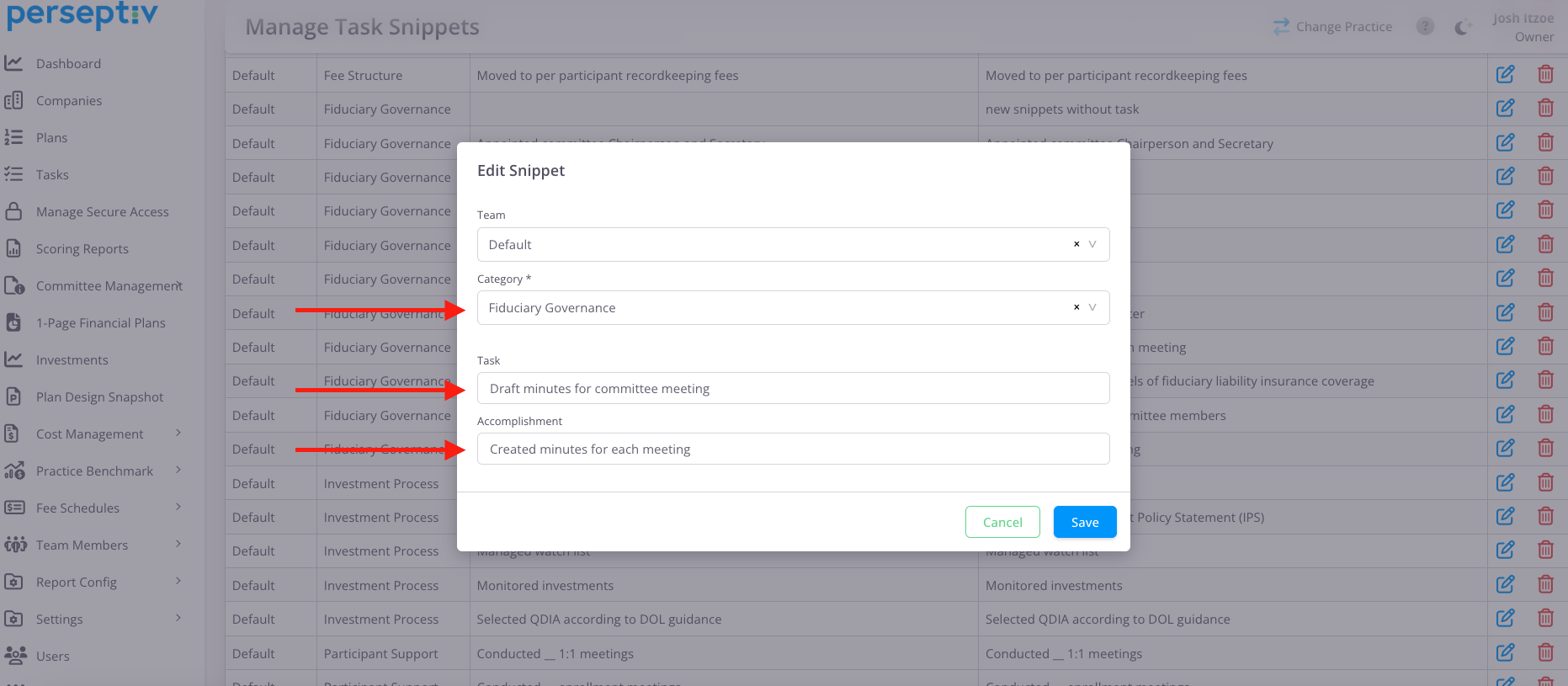Image resolution: width=1568 pixels, height=686 pixels.
Task: Edit the Selected QDIA snippet row
Action: click(x=1505, y=619)
